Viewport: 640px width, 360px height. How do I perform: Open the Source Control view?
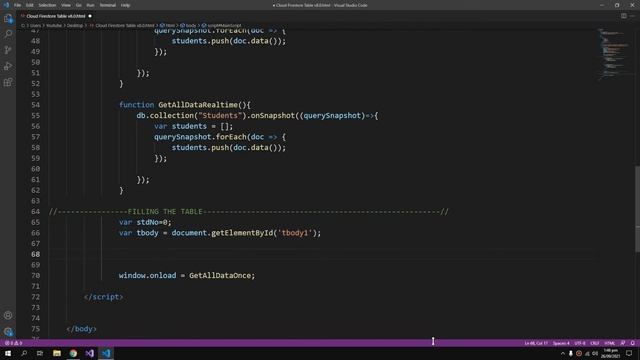pyautogui.click(x=8, y=50)
